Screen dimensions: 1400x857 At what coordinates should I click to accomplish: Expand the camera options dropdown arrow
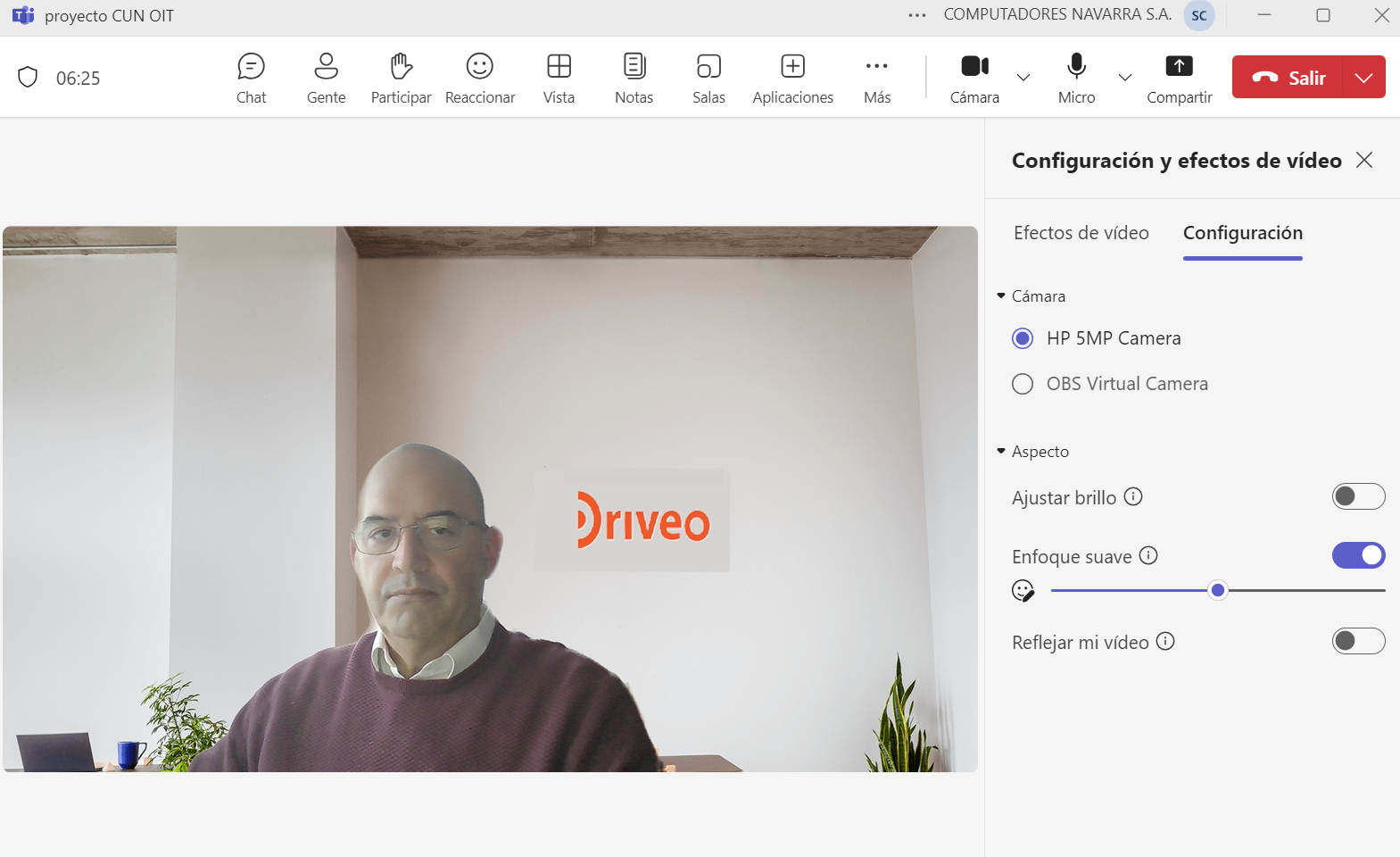click(x=1023, y=78)
